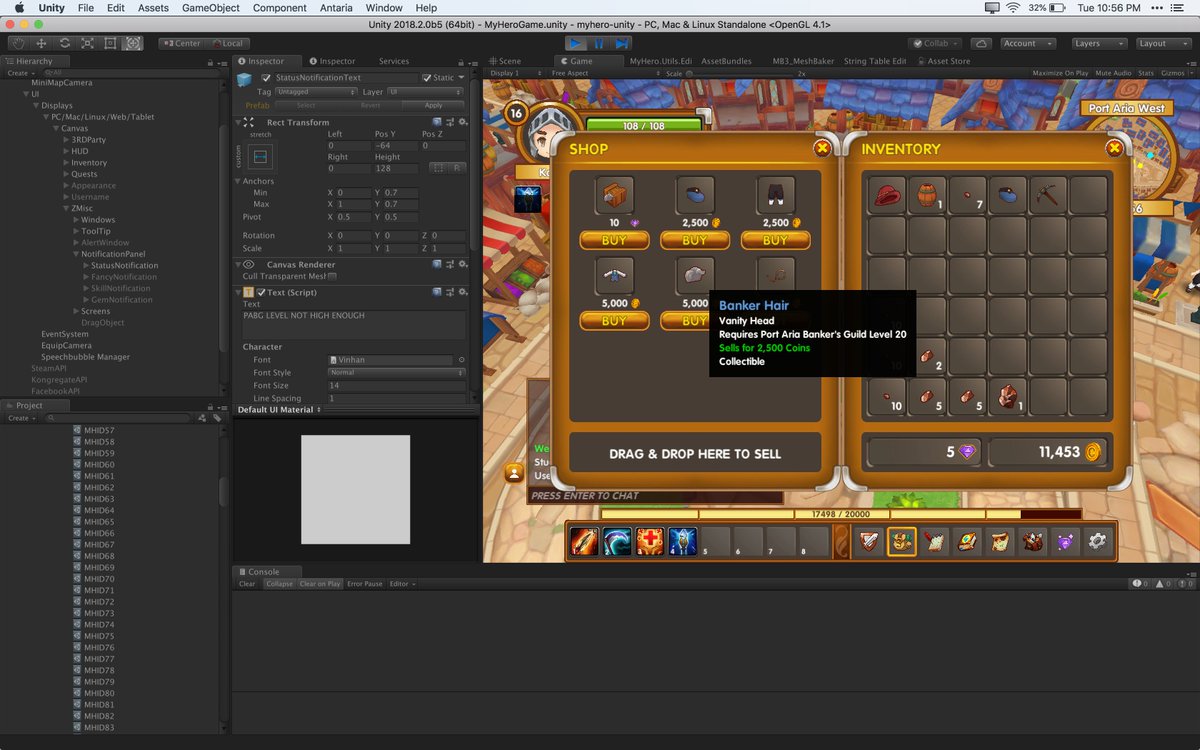Image resolution: width=1200 pixels, height=750 pixels.
Task: Toggle Collapse in the Console
Action: click(279, 584)
